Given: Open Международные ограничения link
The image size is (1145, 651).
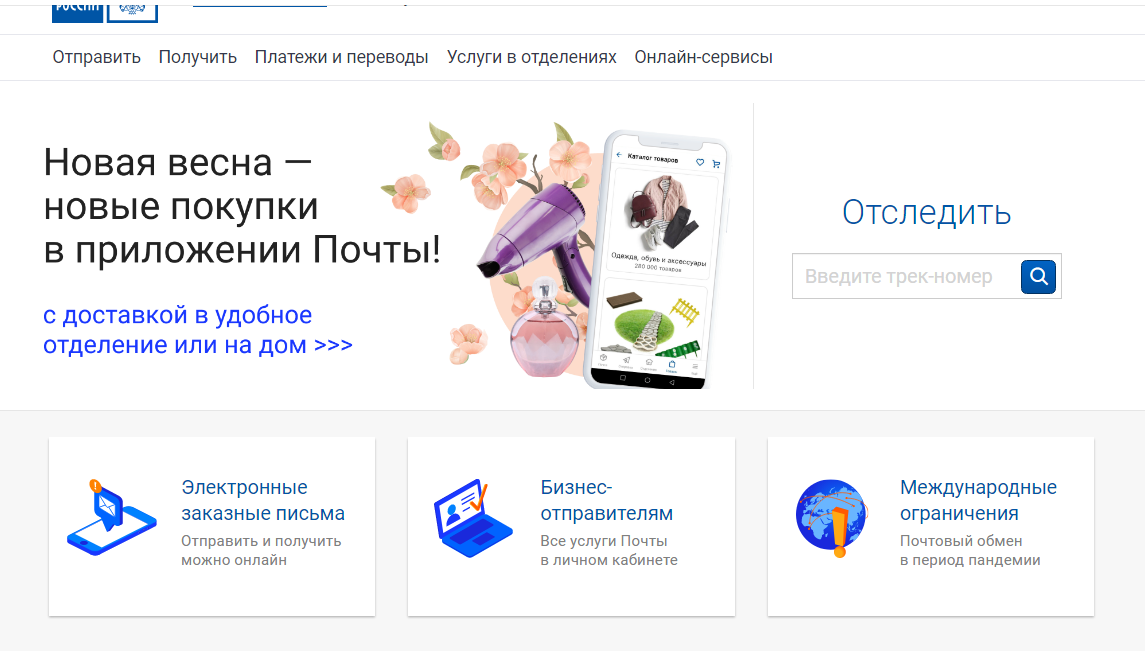Looking at the screenshot, I should pos(979,500).
